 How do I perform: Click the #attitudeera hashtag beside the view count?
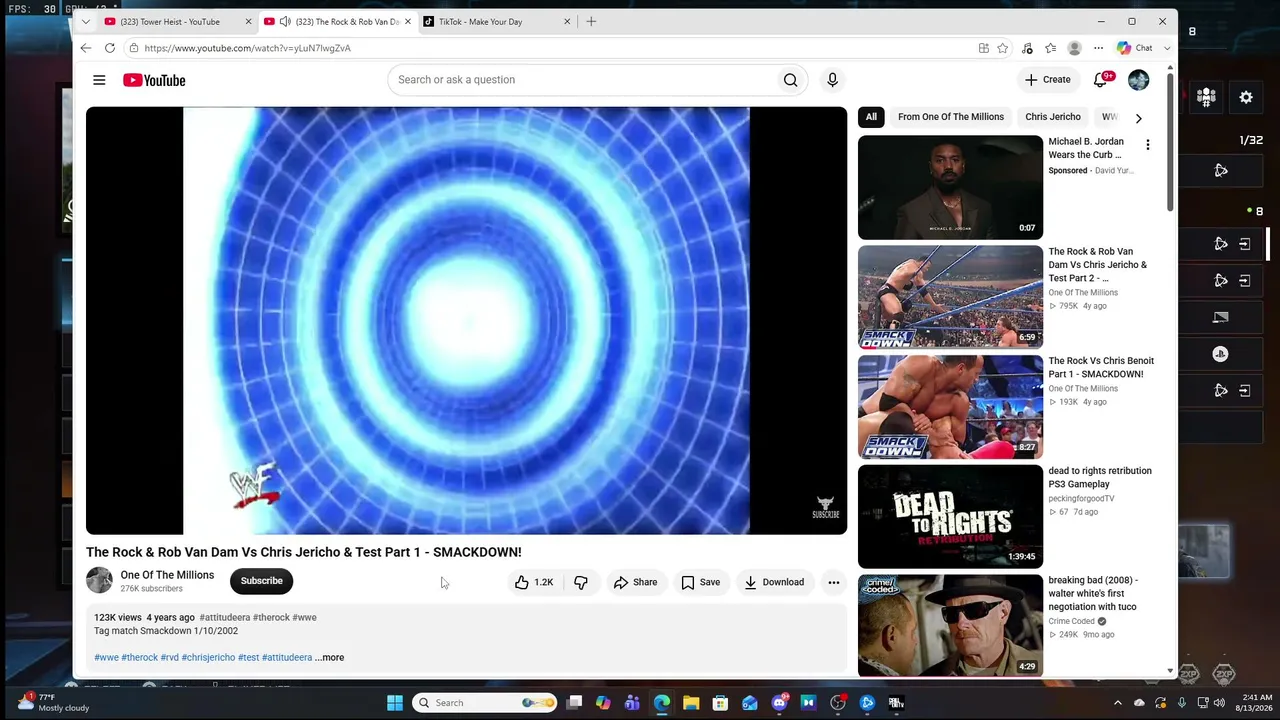click(x=225, y=617)
